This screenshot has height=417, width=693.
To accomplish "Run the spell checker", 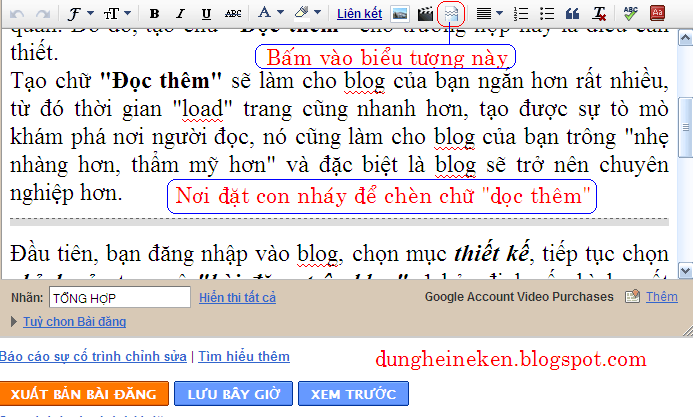I will [x=631, y=13].
